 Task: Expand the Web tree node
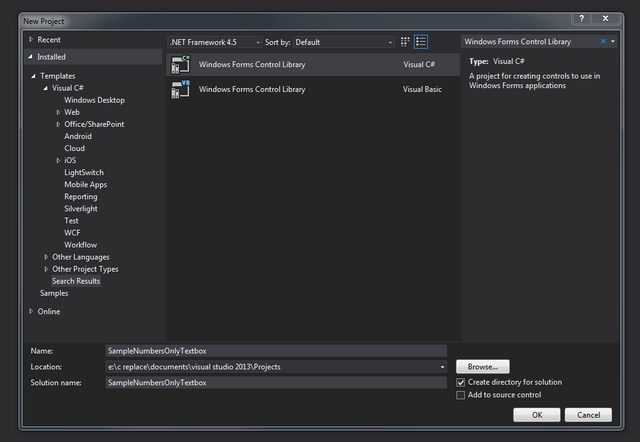58,112
